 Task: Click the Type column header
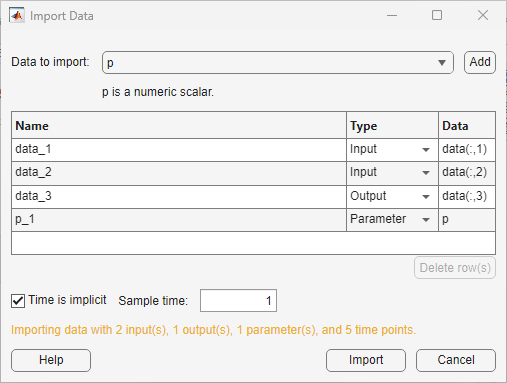[x=392, y=126]
